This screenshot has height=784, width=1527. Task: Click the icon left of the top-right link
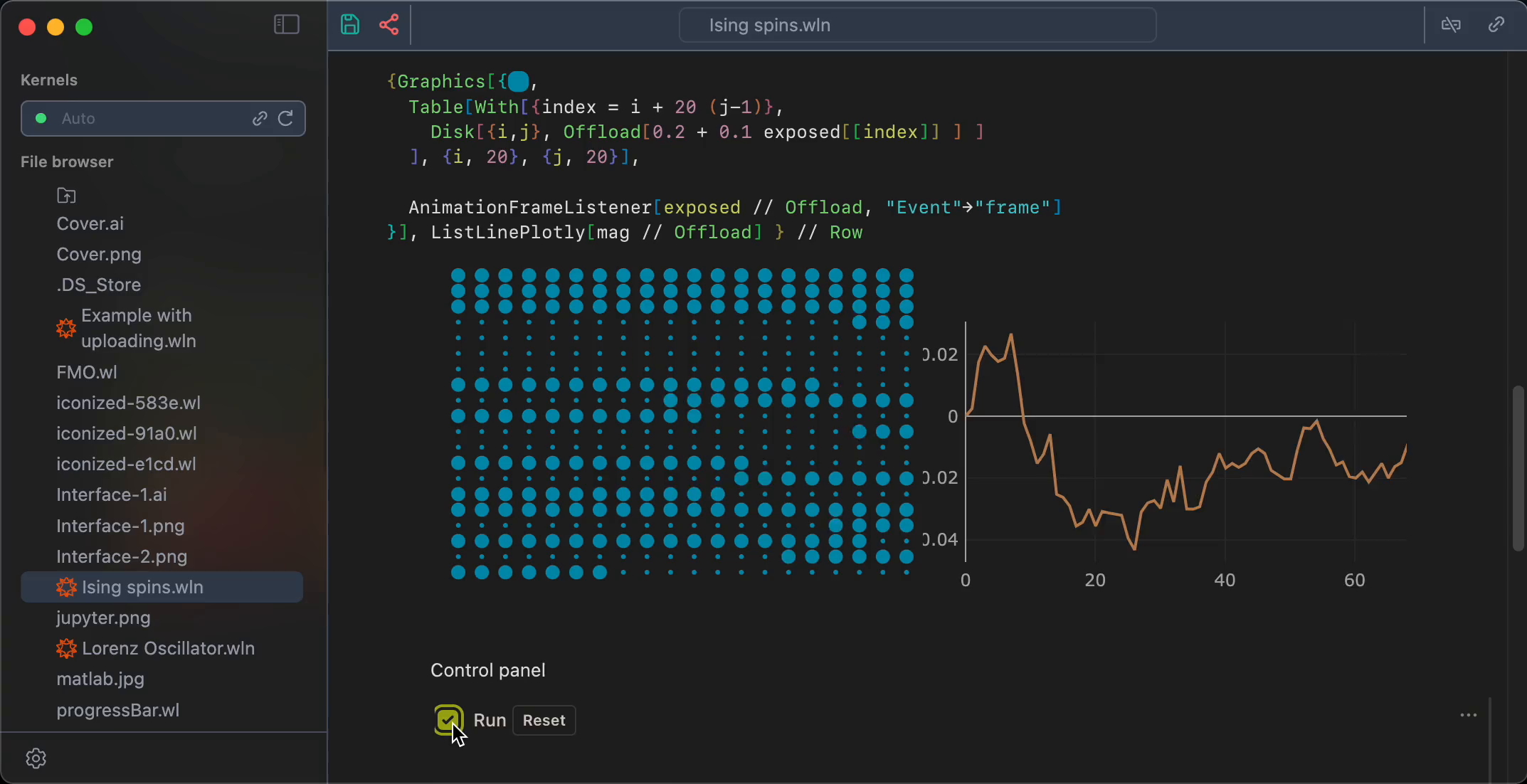[x=1450, y=25]
